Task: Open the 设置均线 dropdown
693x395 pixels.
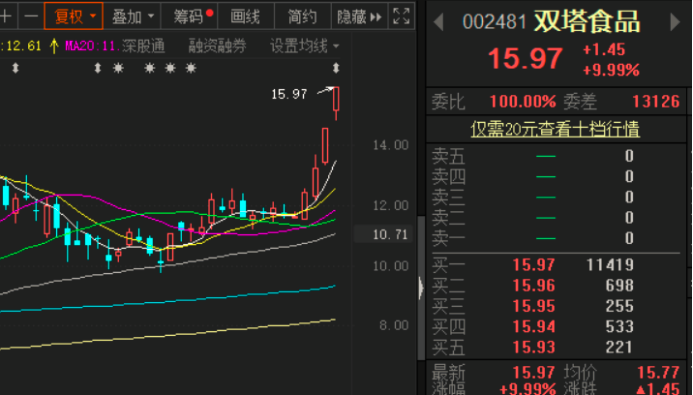Action: click(x=304, y=46)
